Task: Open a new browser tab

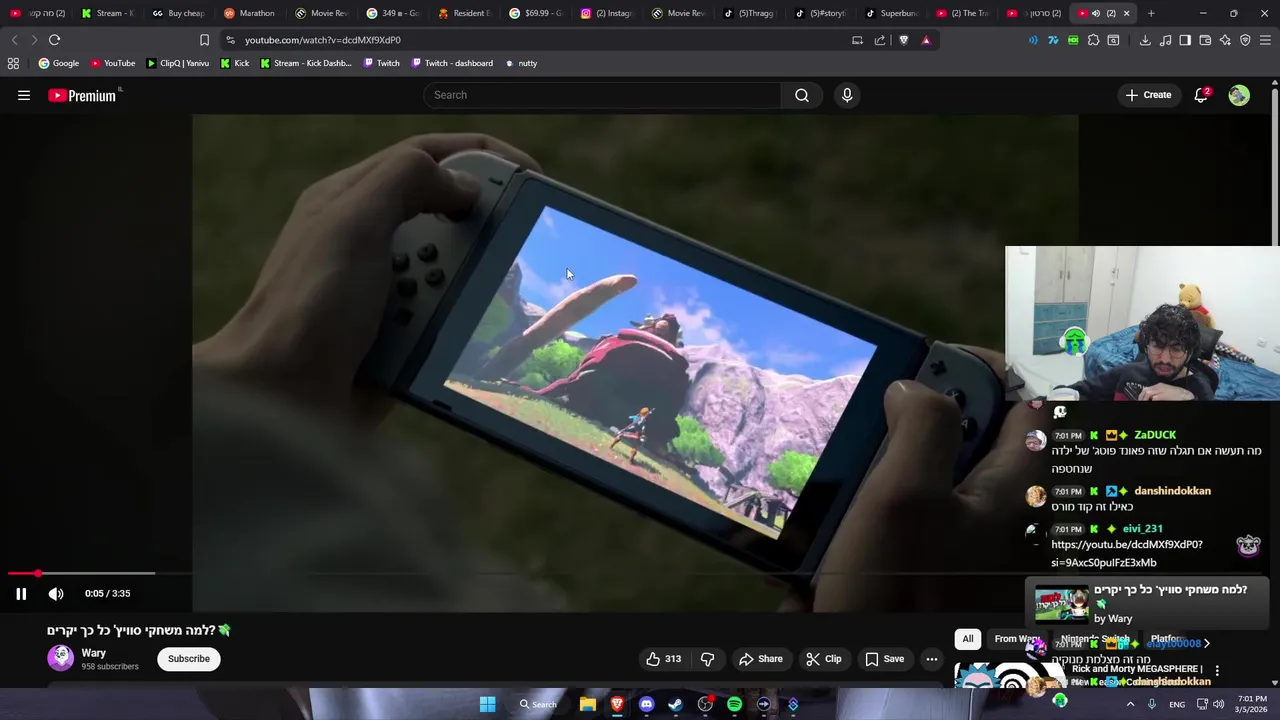Action: [x=1151, y=13]
